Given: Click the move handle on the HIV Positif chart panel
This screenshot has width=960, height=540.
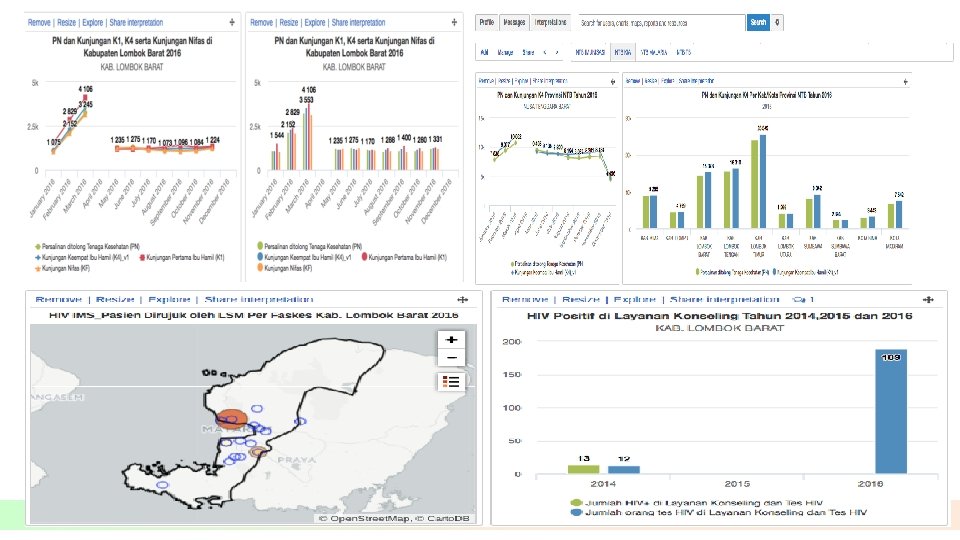Looking at the screenshot, I should [x=928, y=299].
